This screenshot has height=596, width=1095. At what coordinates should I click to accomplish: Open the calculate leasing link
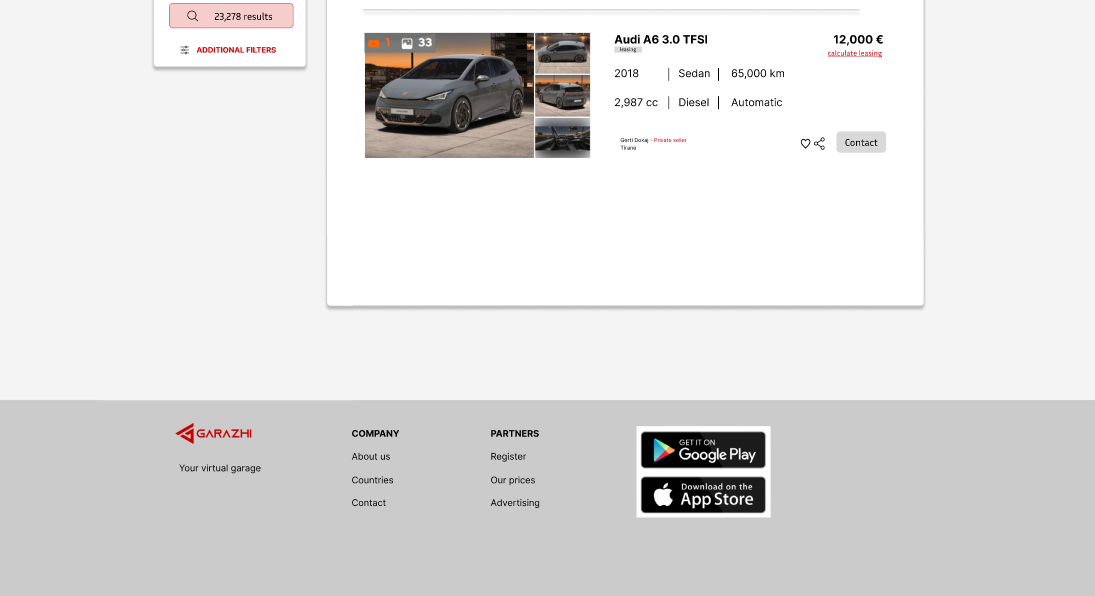click(854, 53)
